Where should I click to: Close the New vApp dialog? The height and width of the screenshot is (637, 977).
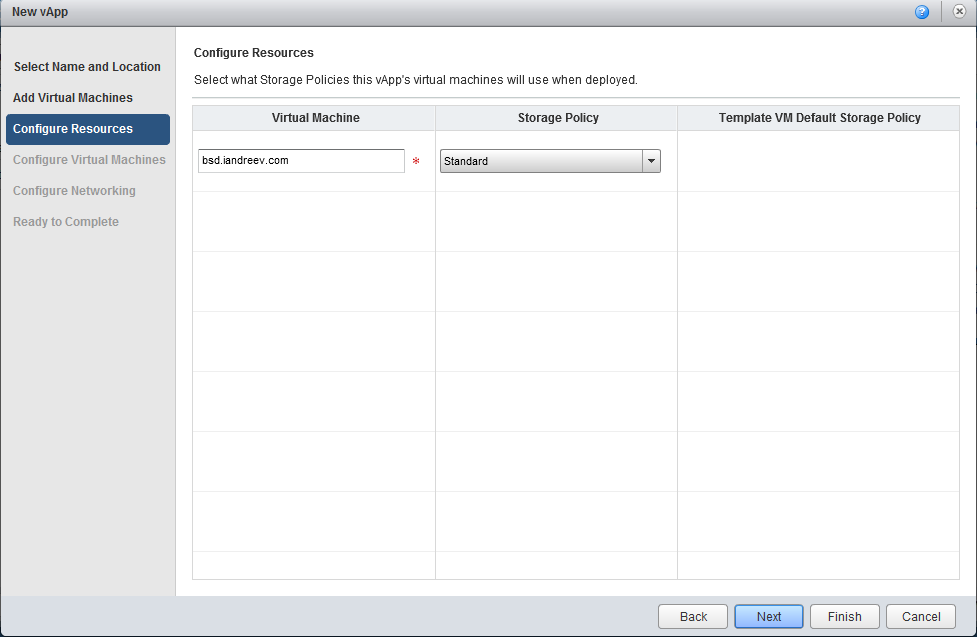tap(960, 12)
